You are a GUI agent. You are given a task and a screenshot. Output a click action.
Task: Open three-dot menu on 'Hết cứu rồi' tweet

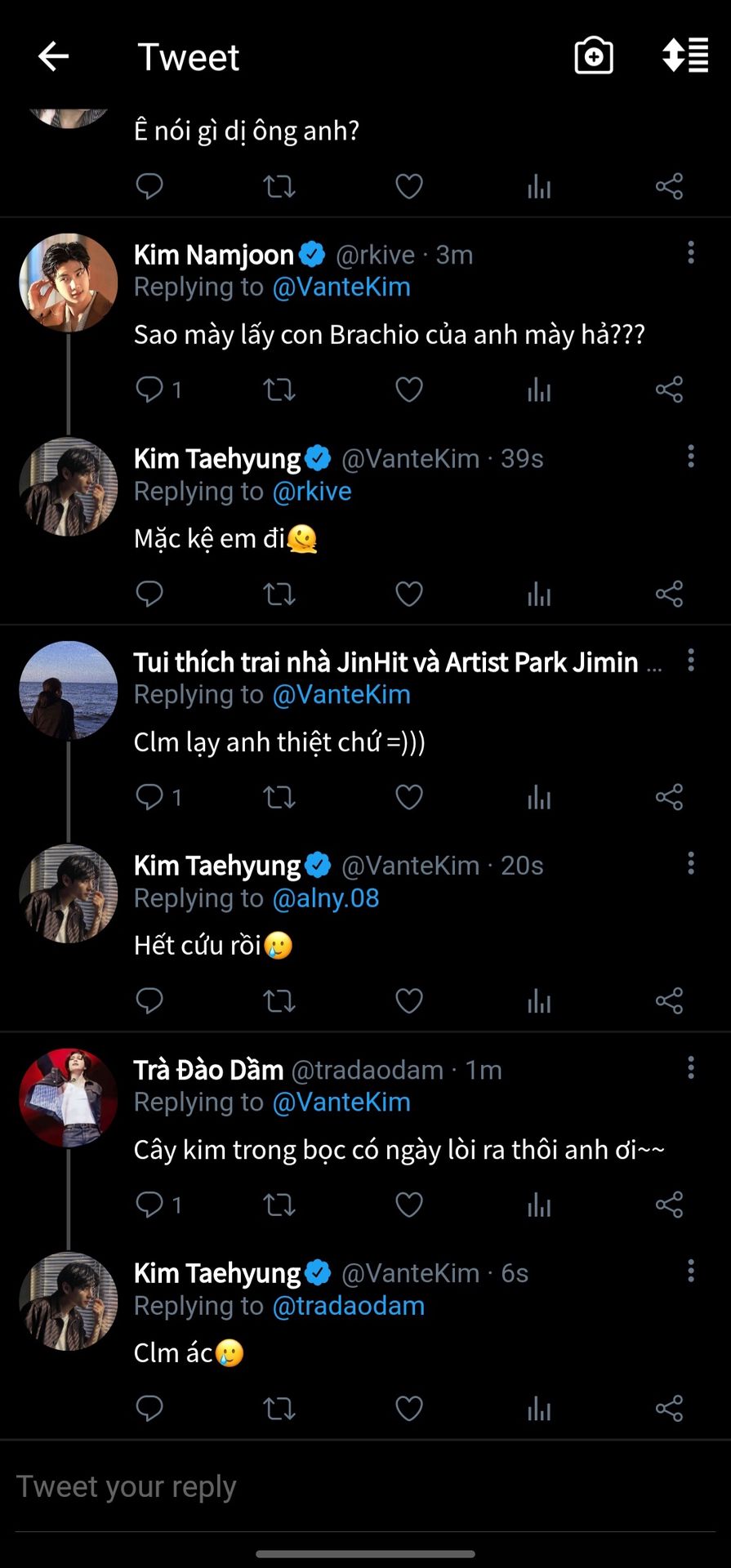point(691,863)
